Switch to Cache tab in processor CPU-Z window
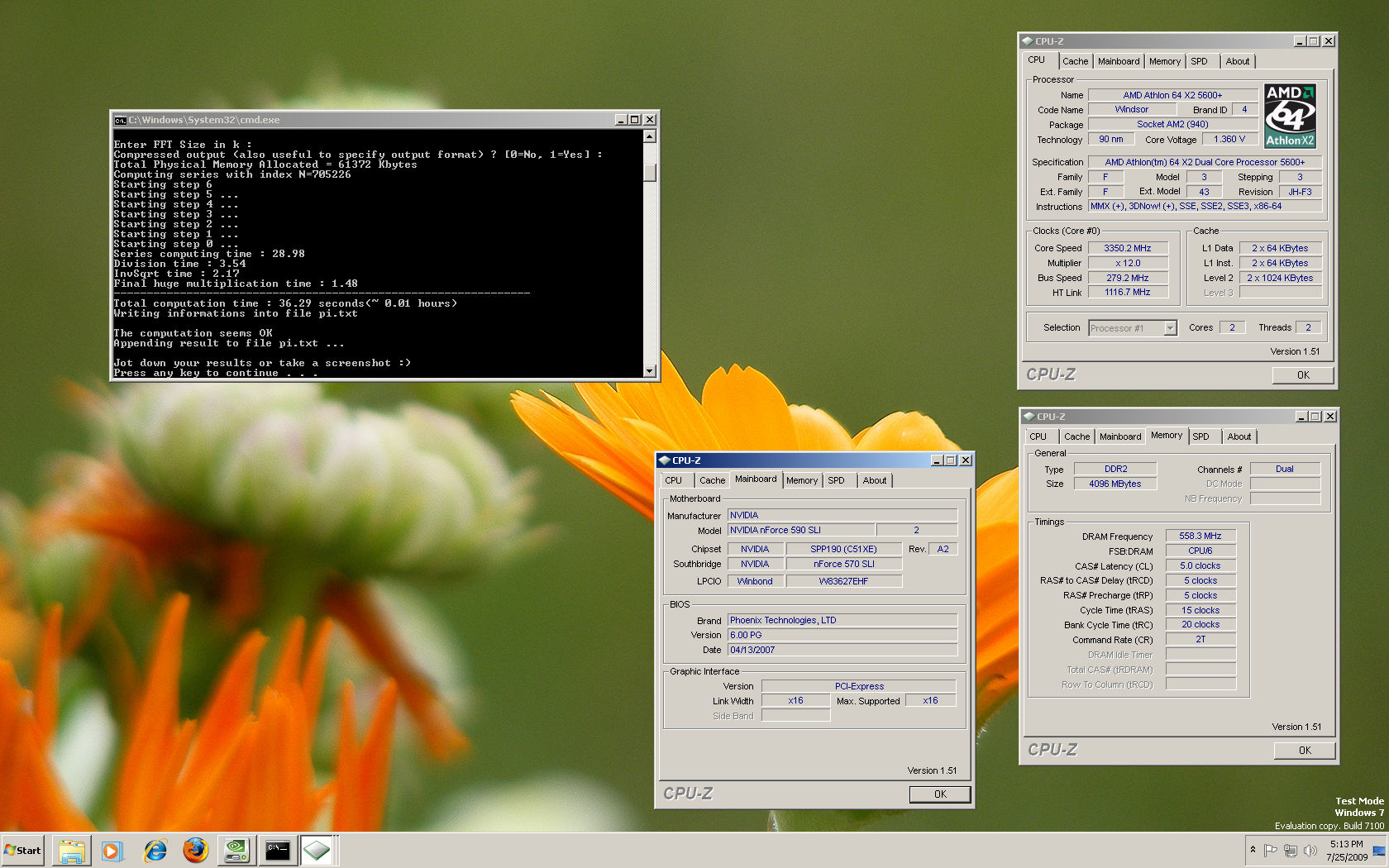Screen dimensions: 1389x868 click(x=1075, y=61)
